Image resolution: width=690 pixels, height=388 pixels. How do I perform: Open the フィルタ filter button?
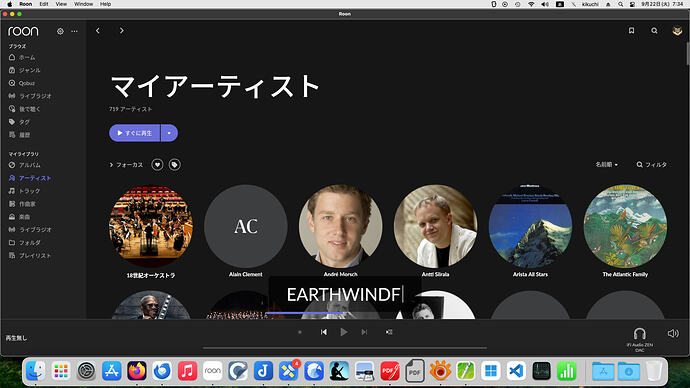tap(652, 165)
